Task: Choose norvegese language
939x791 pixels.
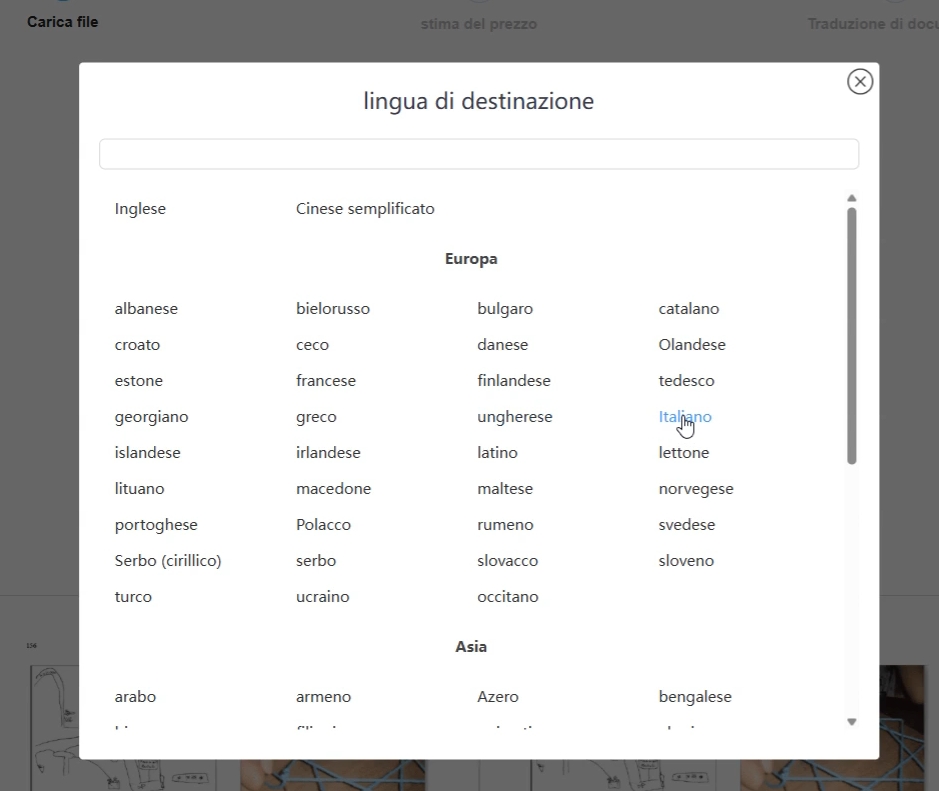Action: (x=696, y=489)
